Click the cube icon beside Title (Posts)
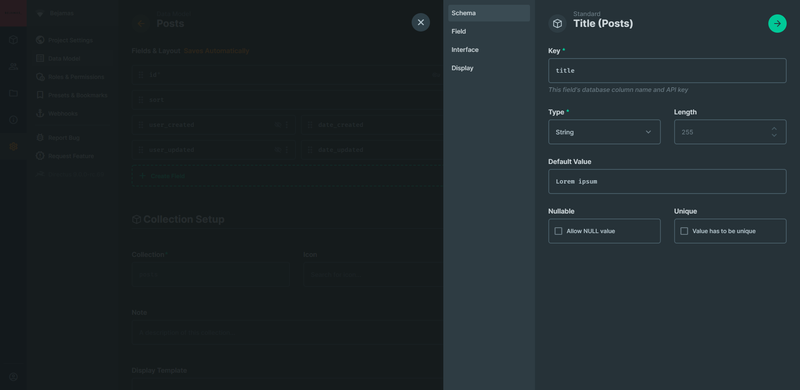This screenshot has height=390, width=800. click(x=558, y=23)
